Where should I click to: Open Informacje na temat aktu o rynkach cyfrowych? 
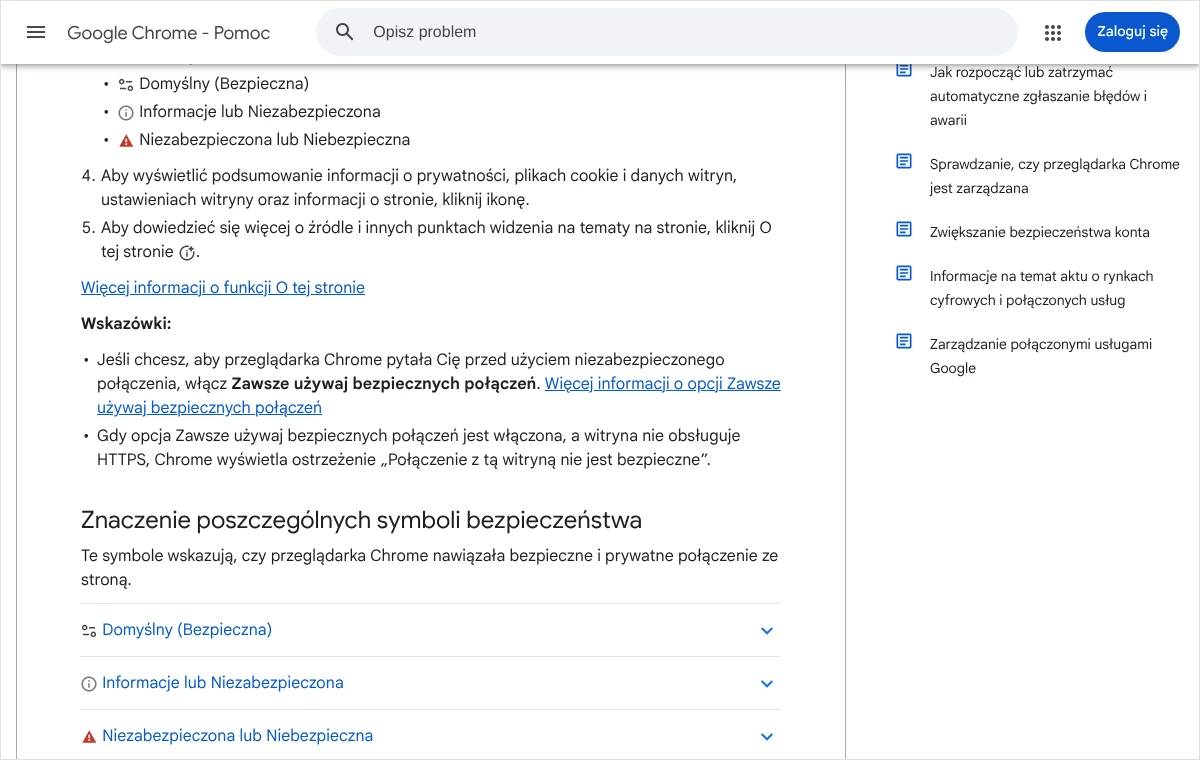[1042, 288]
